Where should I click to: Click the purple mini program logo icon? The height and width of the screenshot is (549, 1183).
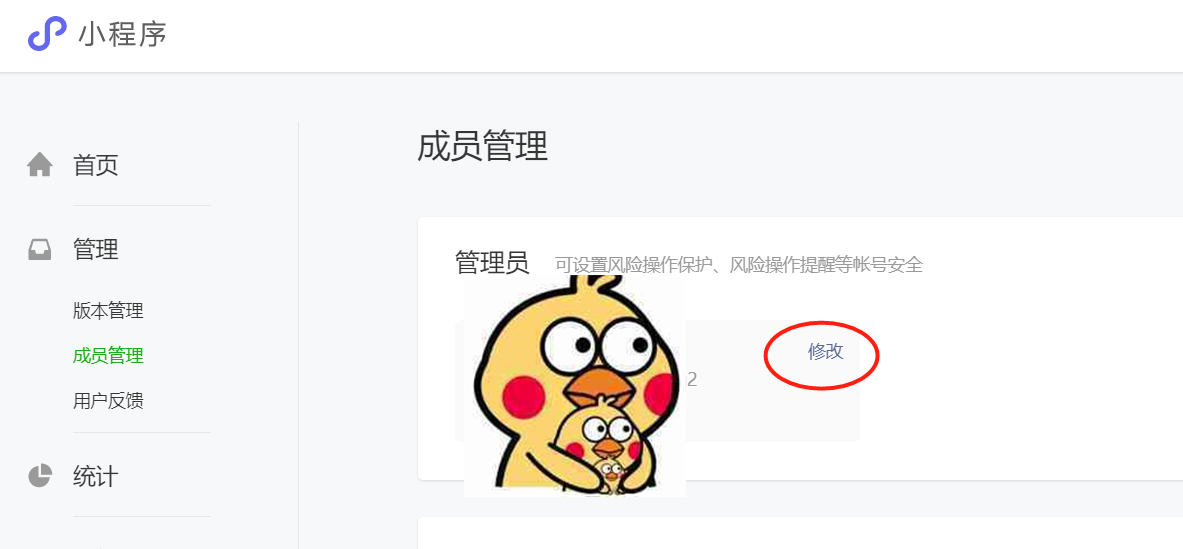(x=47, y=34)
